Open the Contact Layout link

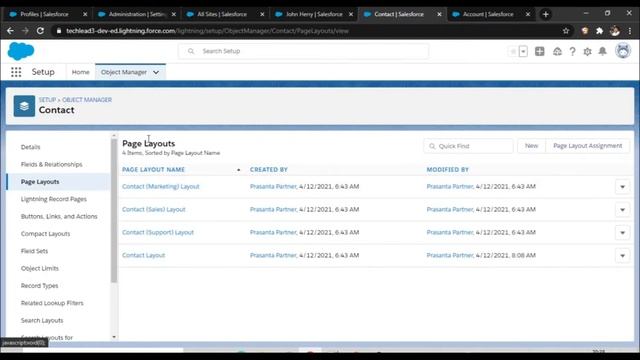(144, 255)
